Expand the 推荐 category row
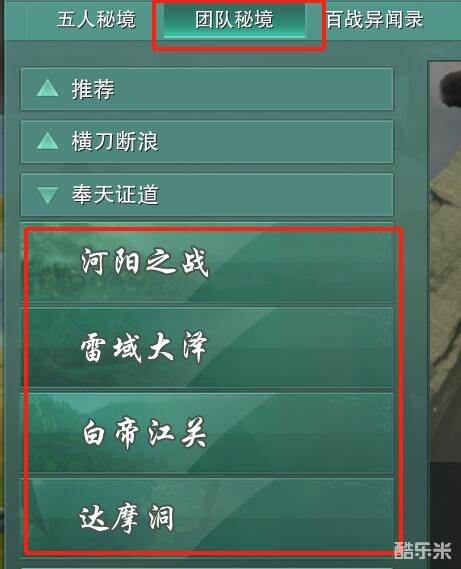 click(207, 89)
